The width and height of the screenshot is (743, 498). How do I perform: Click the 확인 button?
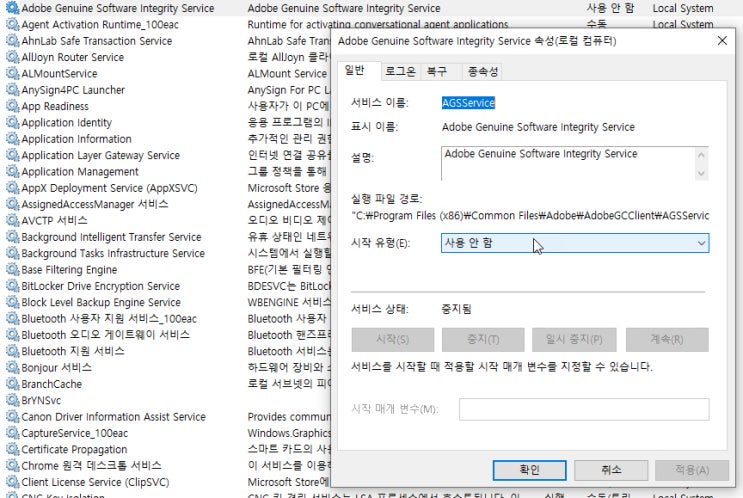529,470
